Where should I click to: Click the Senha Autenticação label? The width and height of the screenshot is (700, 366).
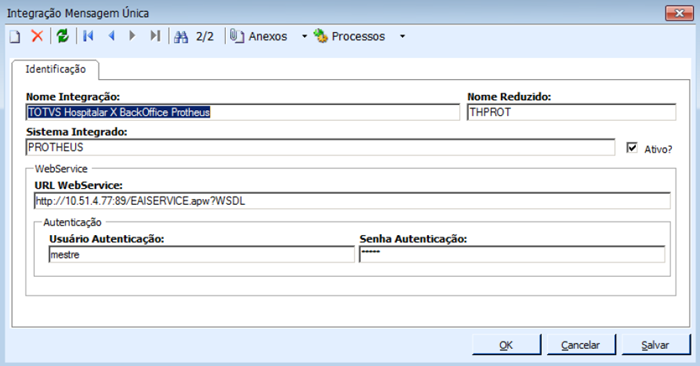413,239
